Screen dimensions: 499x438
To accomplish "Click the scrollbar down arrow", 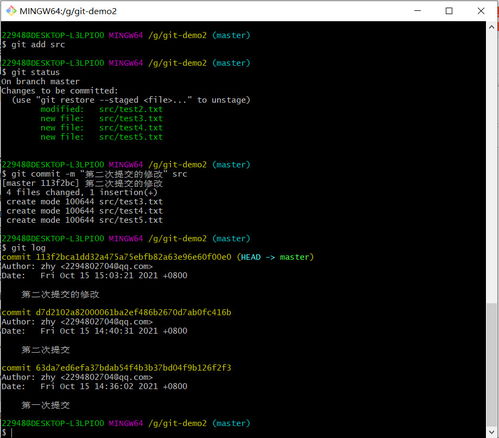I will tap(491, 432).
